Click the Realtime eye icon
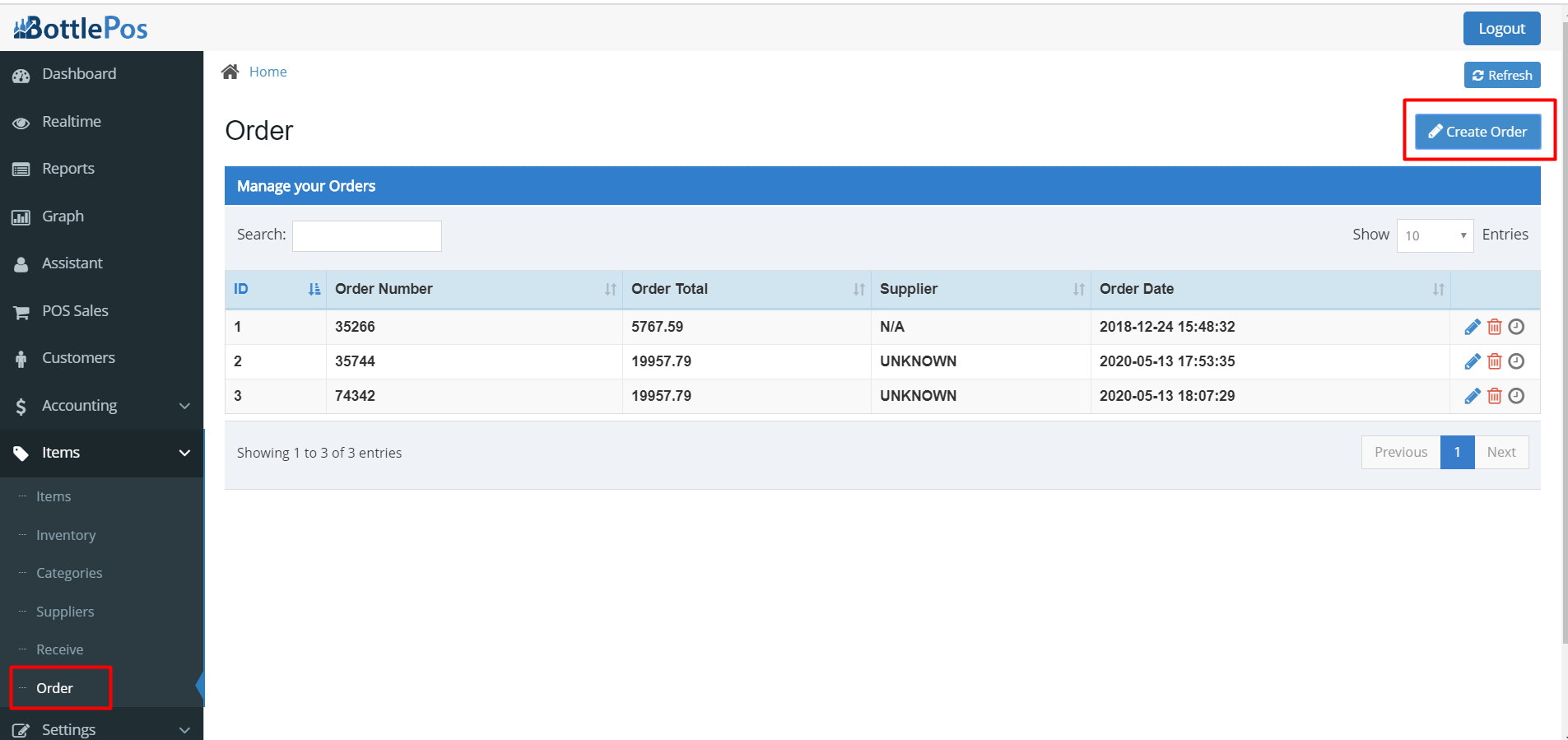Screen dimensions: 1568x740 pos(21,123)
